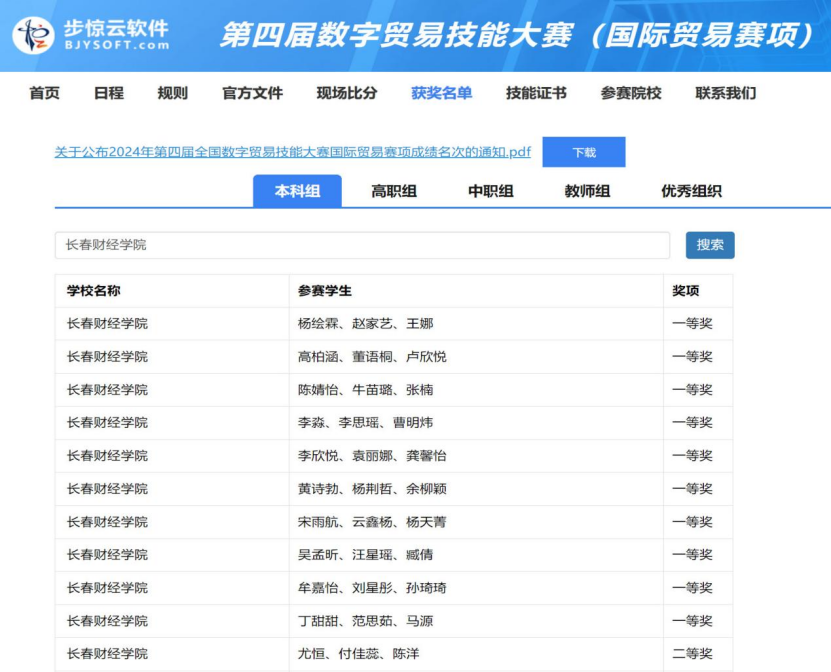Open the 规则 navigation item

point(172,93)
